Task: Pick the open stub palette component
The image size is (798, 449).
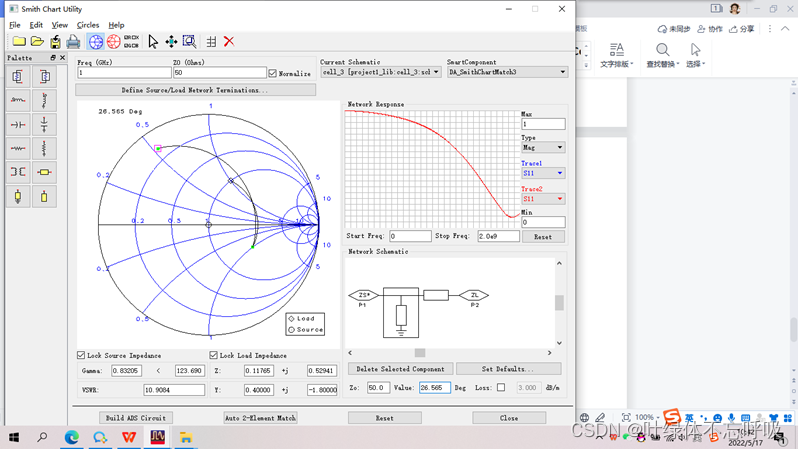Action: 44,197
